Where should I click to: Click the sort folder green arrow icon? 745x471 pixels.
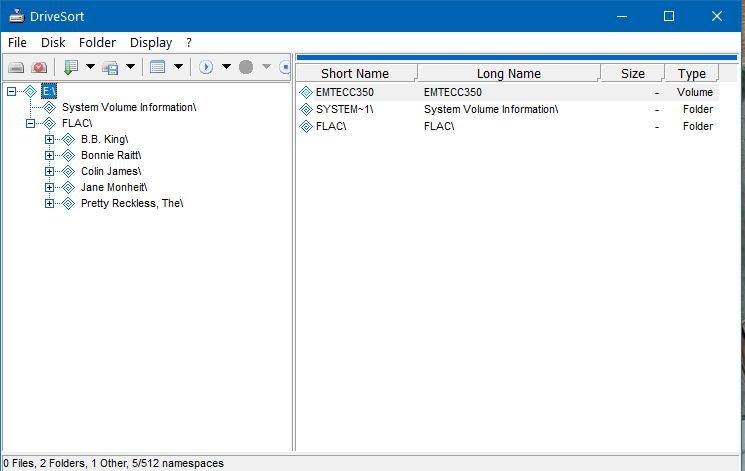point(71,67)
